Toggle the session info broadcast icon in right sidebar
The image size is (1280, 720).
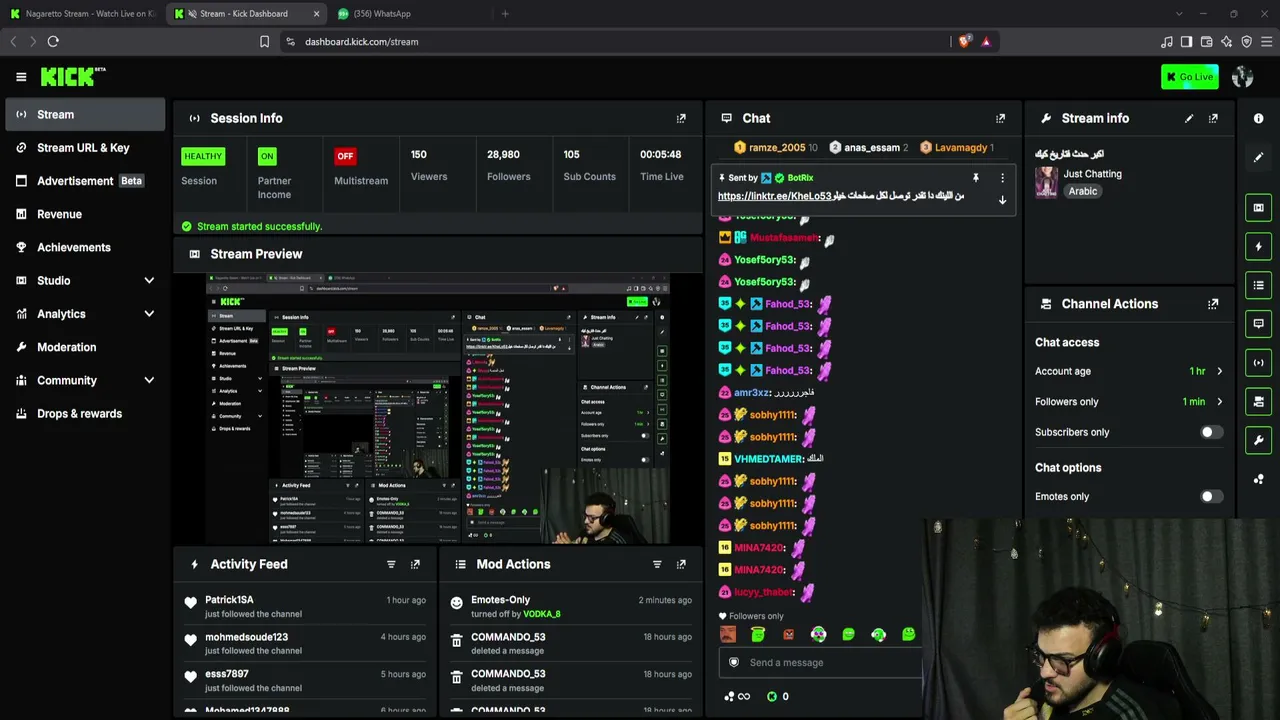point(1258,363)
